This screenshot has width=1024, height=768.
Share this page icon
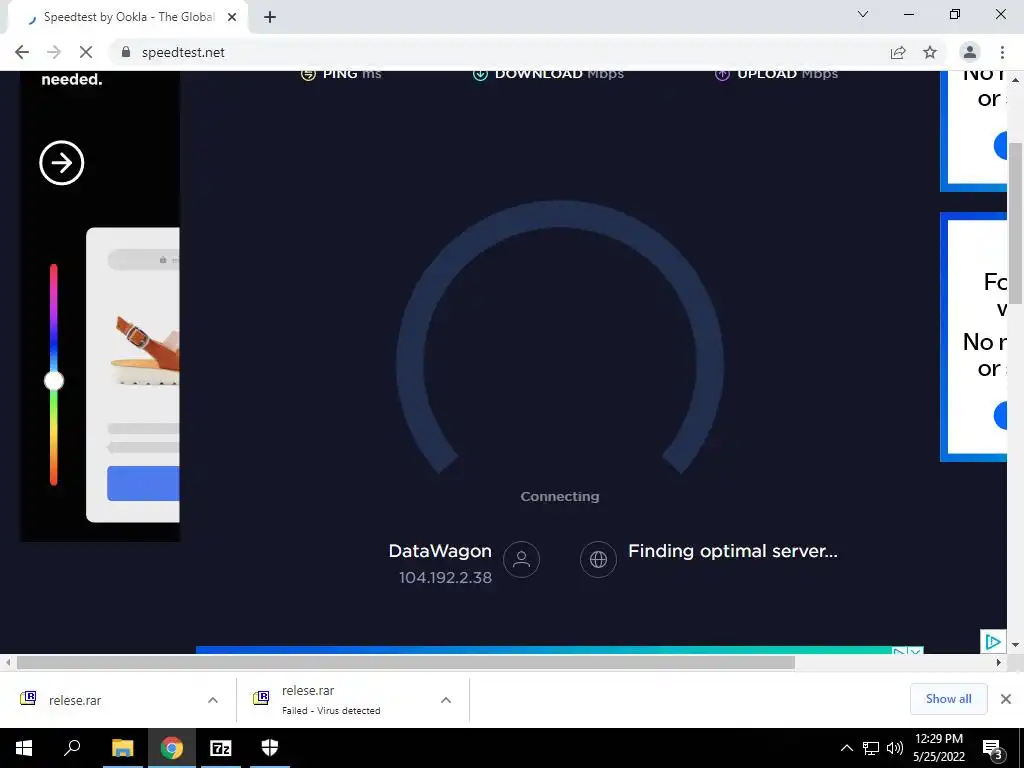coord(898,52)
